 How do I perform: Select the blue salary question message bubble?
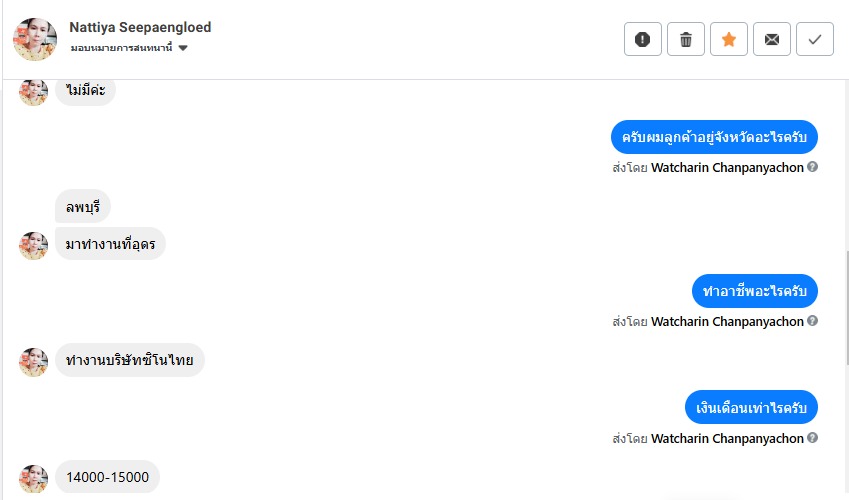pos(751,408)
